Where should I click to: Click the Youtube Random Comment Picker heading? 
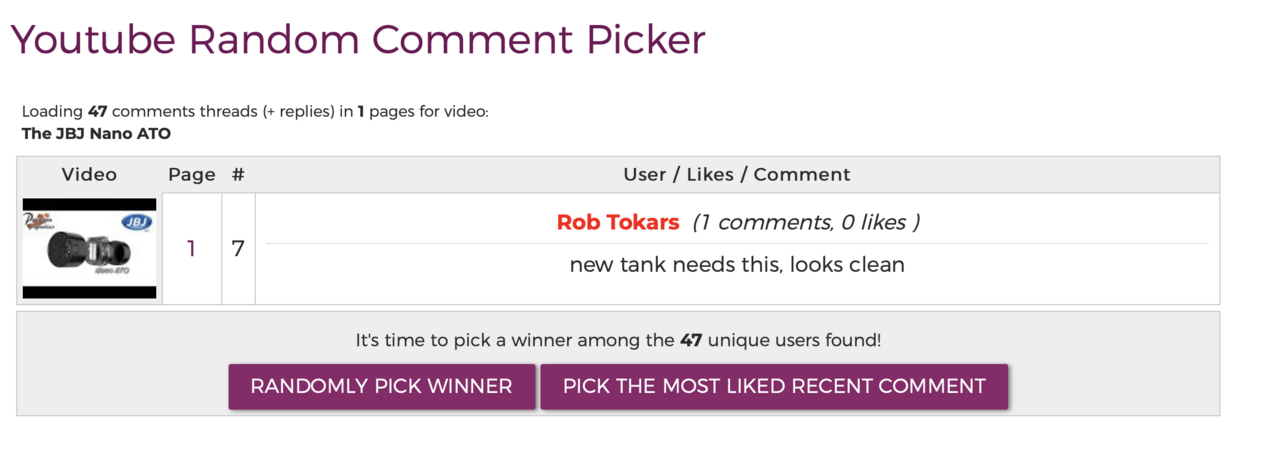point(358,40)
